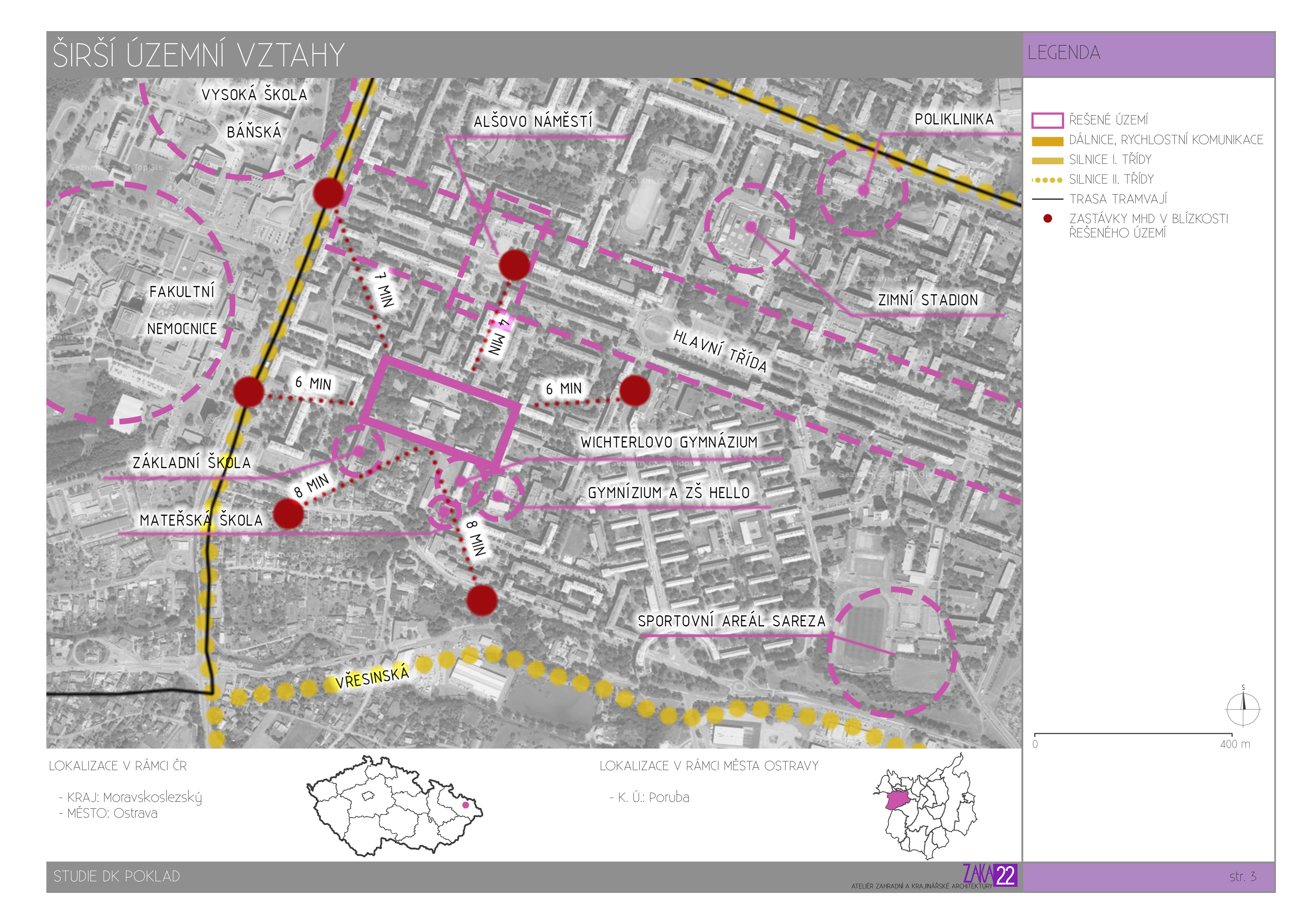Click the ZÁKLADNÍ ŠKOLA label
The height and width of the screenshot is (924, 1307).
tap(191, 462)
